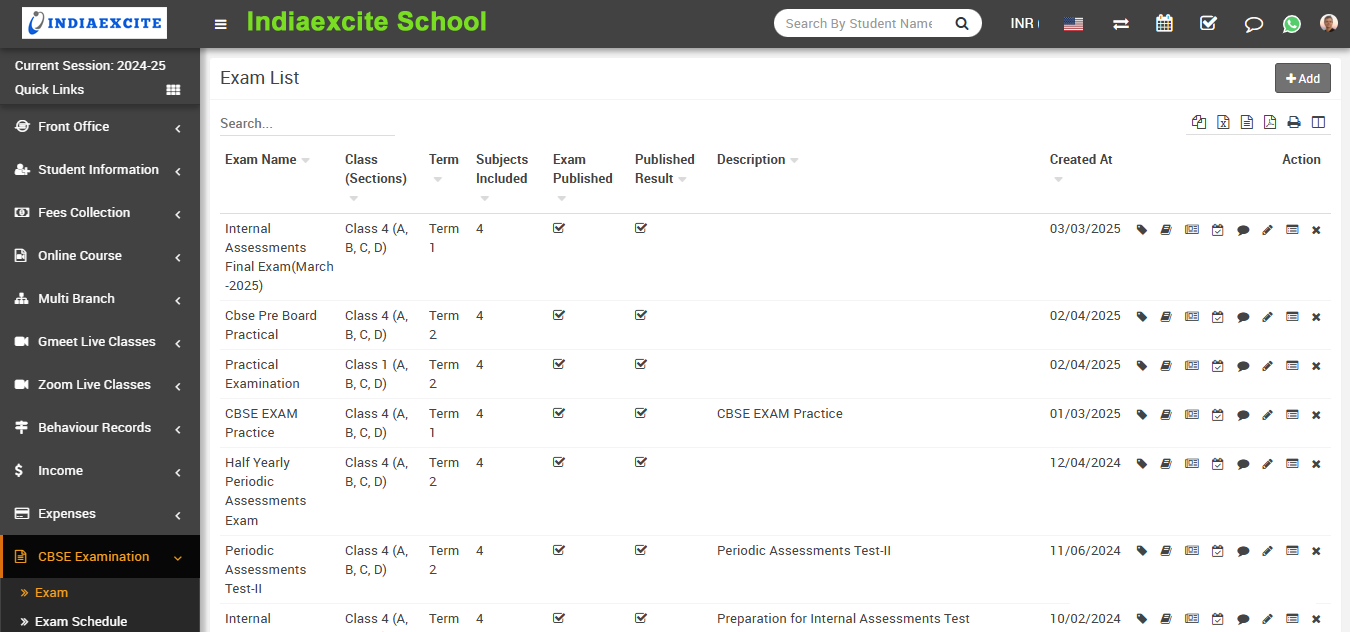Sort the table by Exam Name
The image size is (1351, 632).
(x=262, y=160)
